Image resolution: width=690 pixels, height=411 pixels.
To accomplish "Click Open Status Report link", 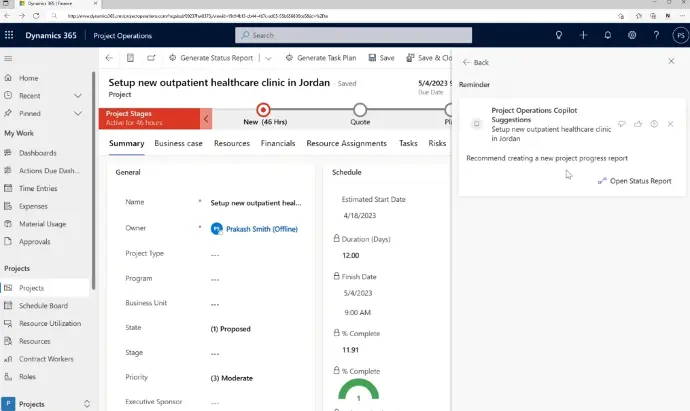I will (635, 181).
